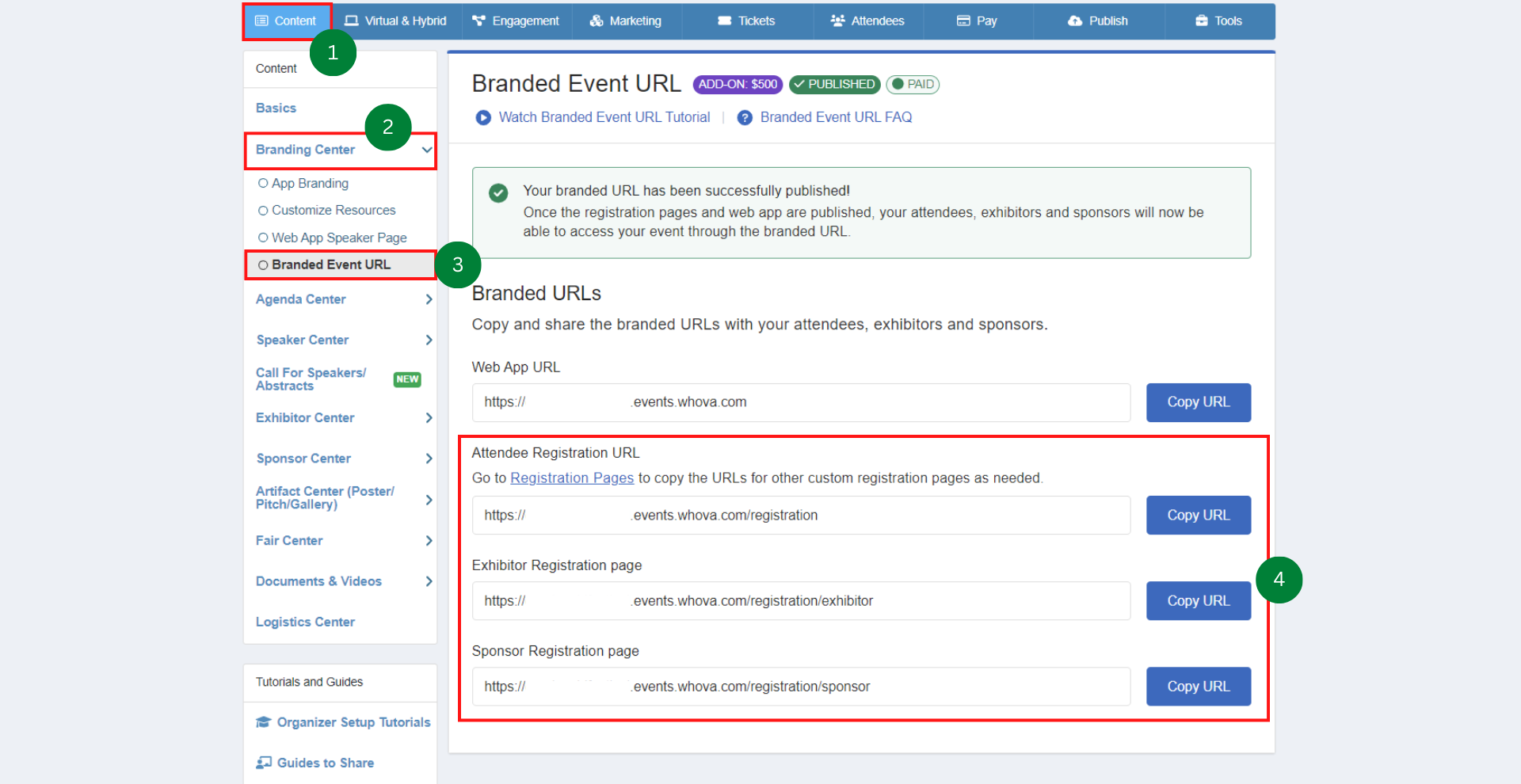Open Attendees via the people icon
Image resolution: width=1521 pixels, height=784 pixels.
coord(837,21)
